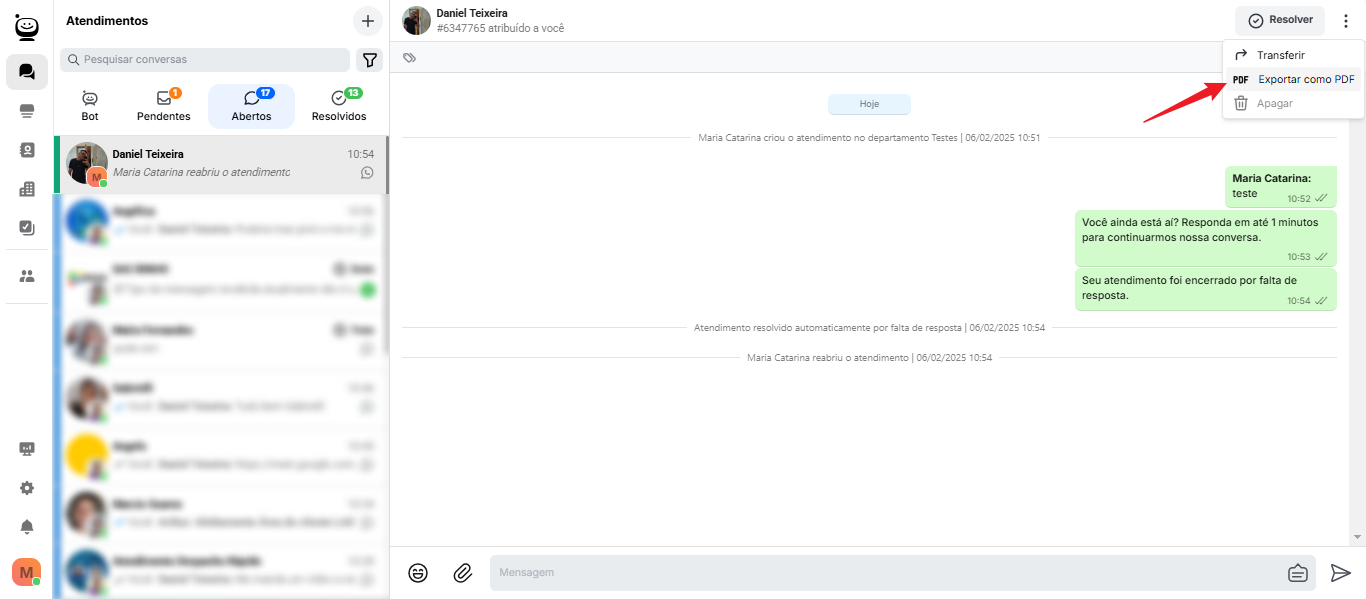Switch to the Resolvidos tab
Image resolution: width=1366 pixels, height=599 pixels.
click(x=339, y=106)
